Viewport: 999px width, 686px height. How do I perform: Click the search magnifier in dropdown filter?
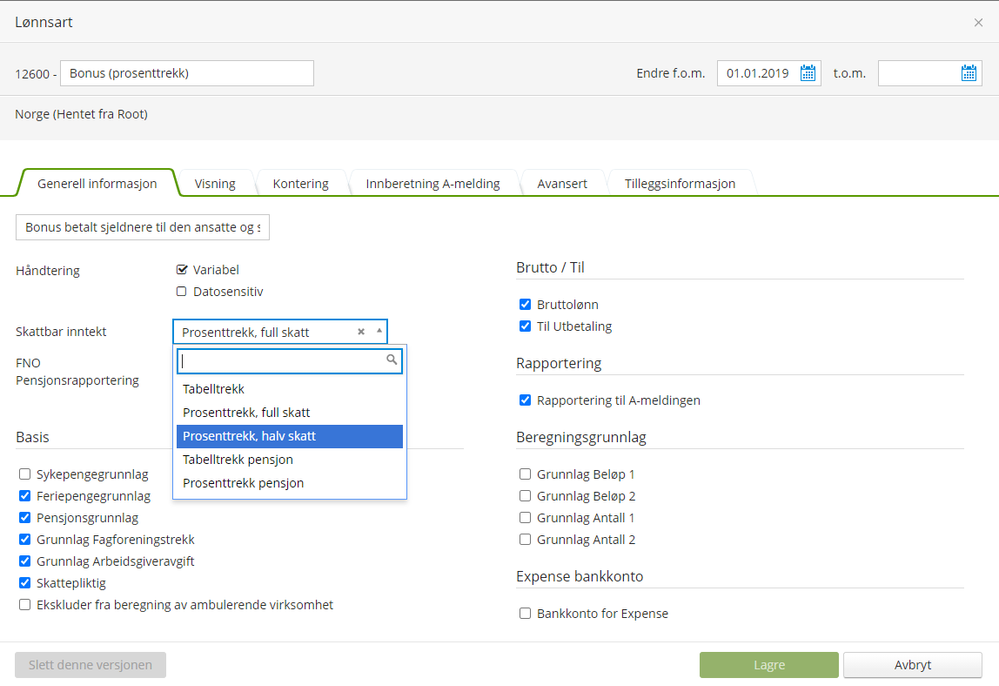click(392, 360)
